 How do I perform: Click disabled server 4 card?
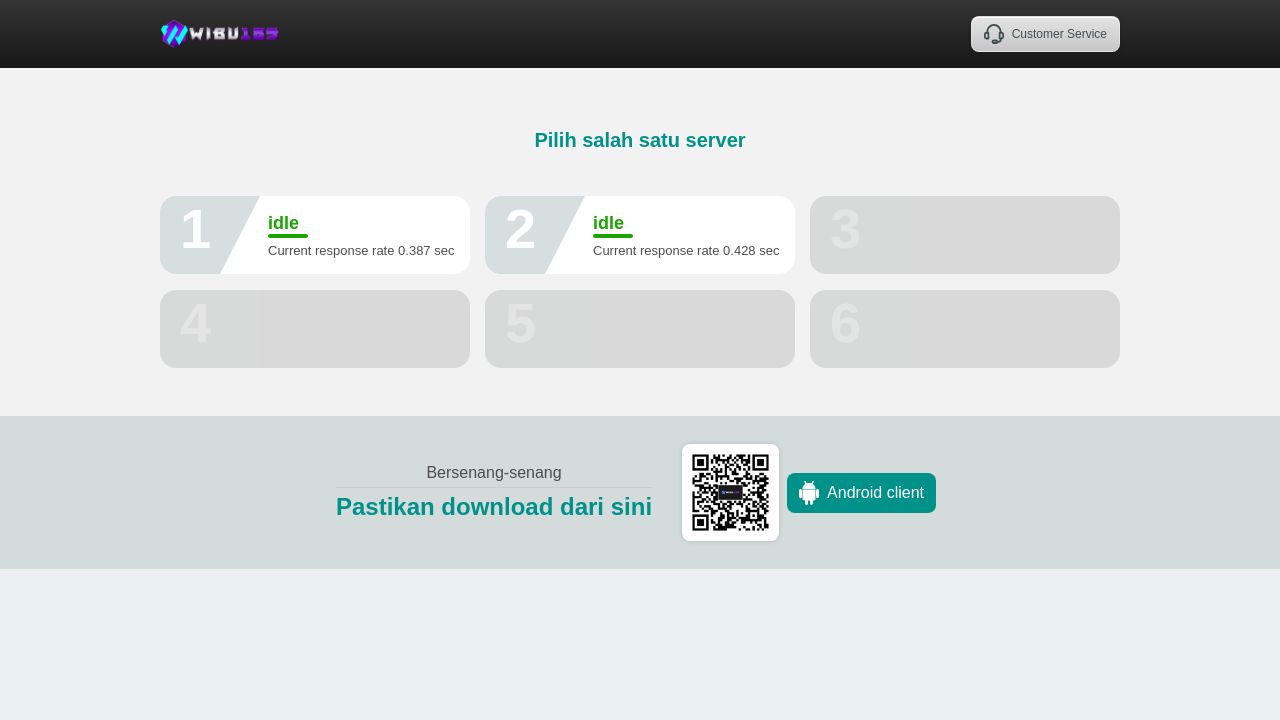pos(315,329)
